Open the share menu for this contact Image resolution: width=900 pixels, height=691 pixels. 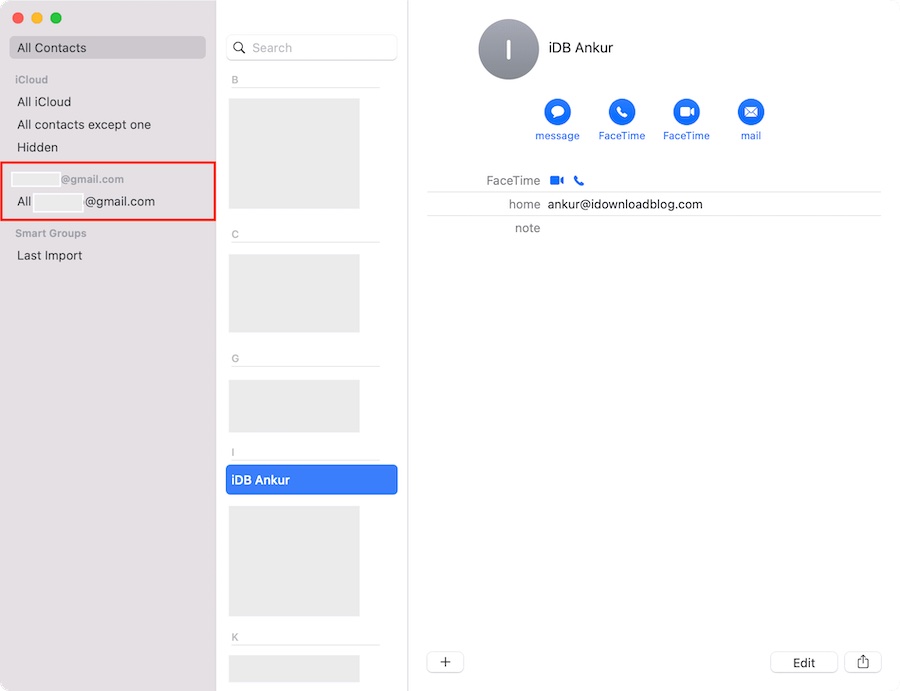tap(863, 662)
